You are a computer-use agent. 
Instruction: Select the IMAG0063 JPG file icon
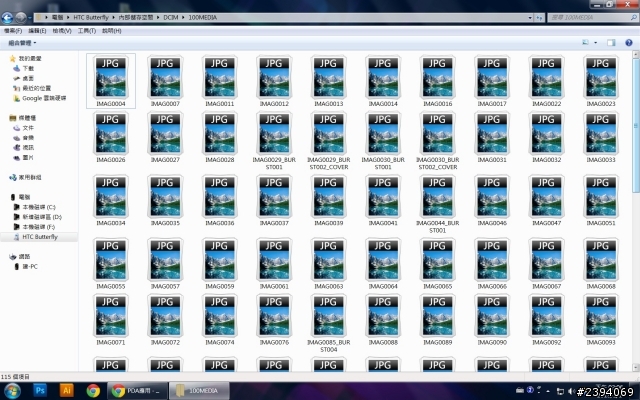tap(328, 260)
